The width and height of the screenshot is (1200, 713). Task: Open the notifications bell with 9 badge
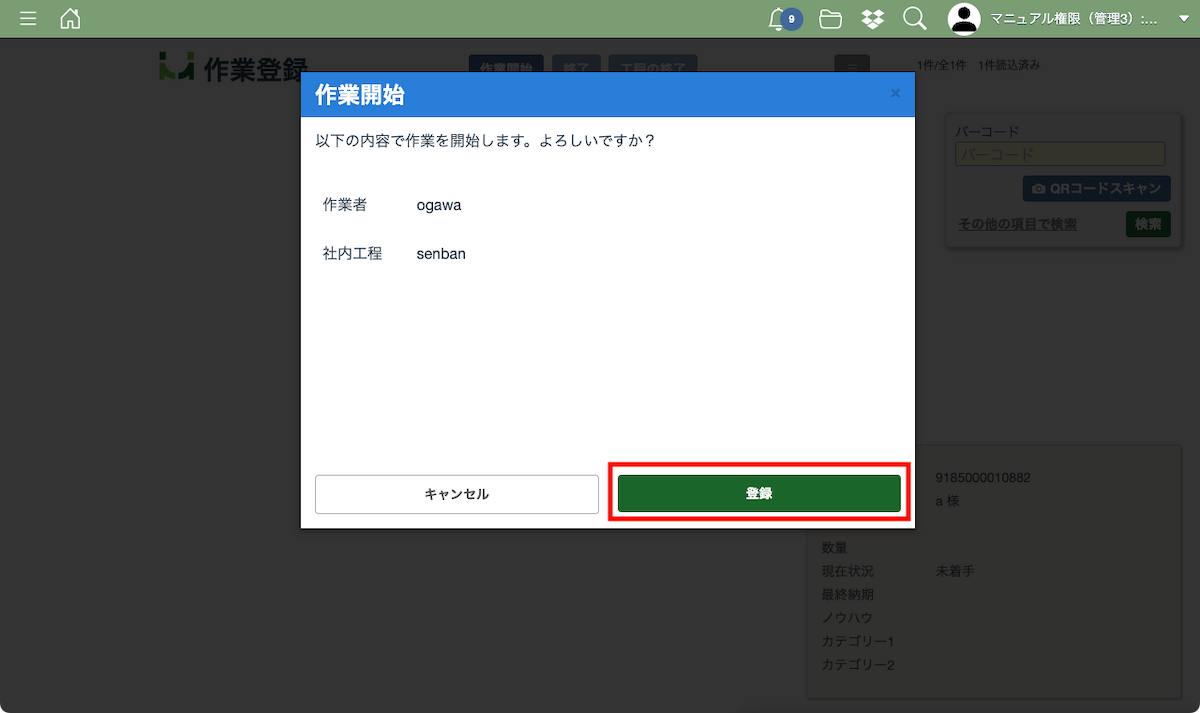tap(779, 19)
